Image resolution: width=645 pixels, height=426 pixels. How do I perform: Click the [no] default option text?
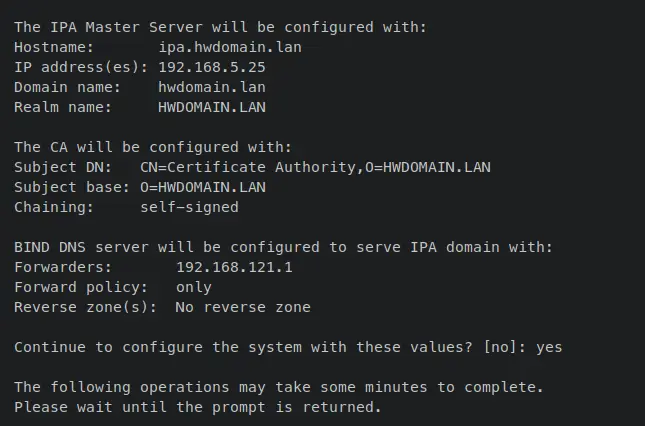click(500, 347)
